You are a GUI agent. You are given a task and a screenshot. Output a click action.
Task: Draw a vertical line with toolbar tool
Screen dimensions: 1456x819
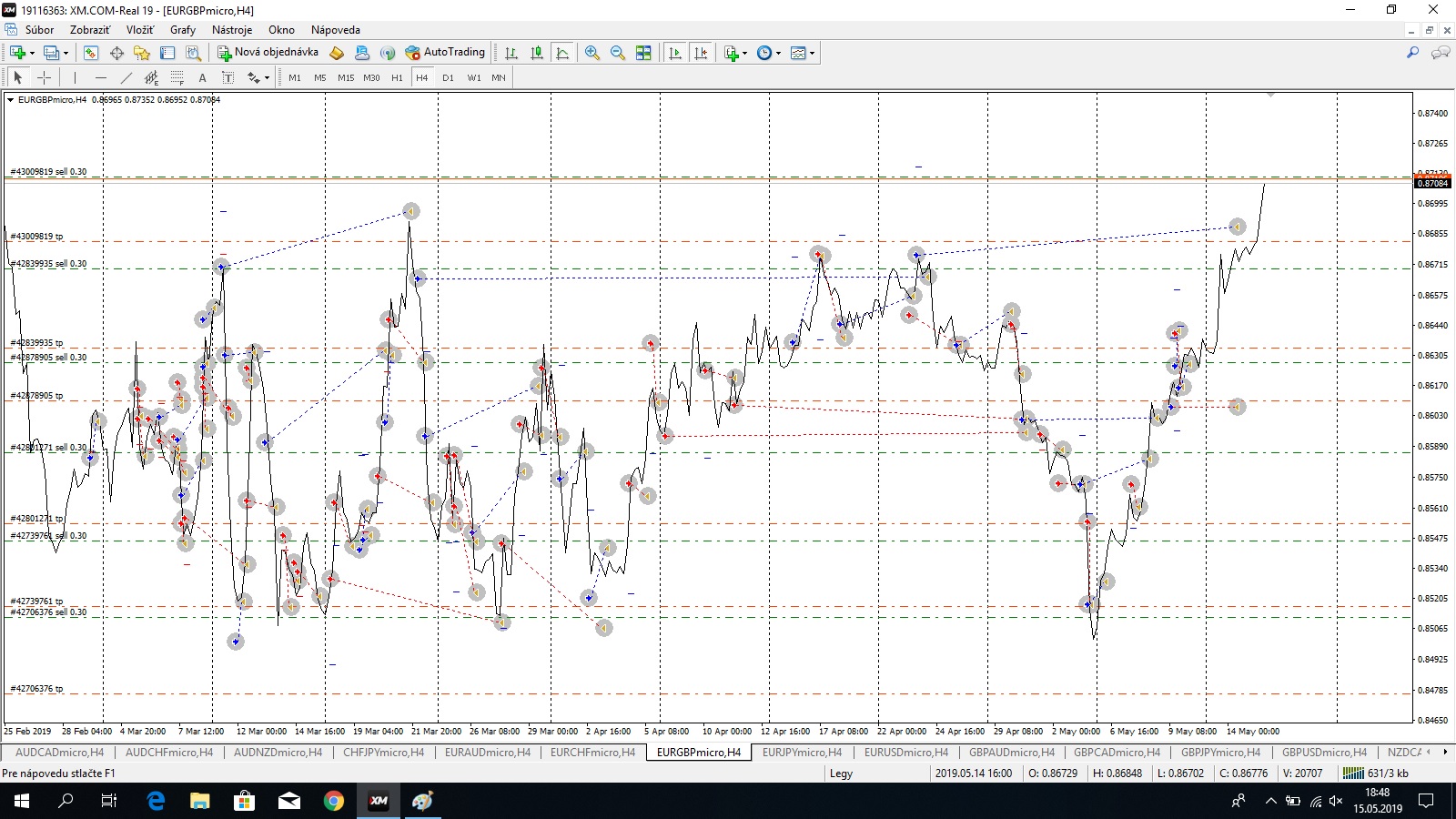coord(75,77)
